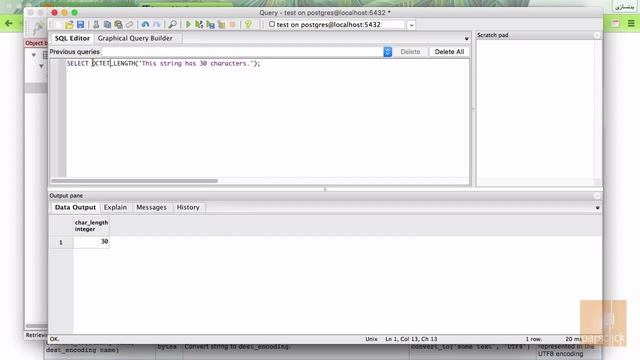The height and width of the screenshot is (360, 640).
Task: Click the Cancel query stop icon
Action: tap(233, 24)
